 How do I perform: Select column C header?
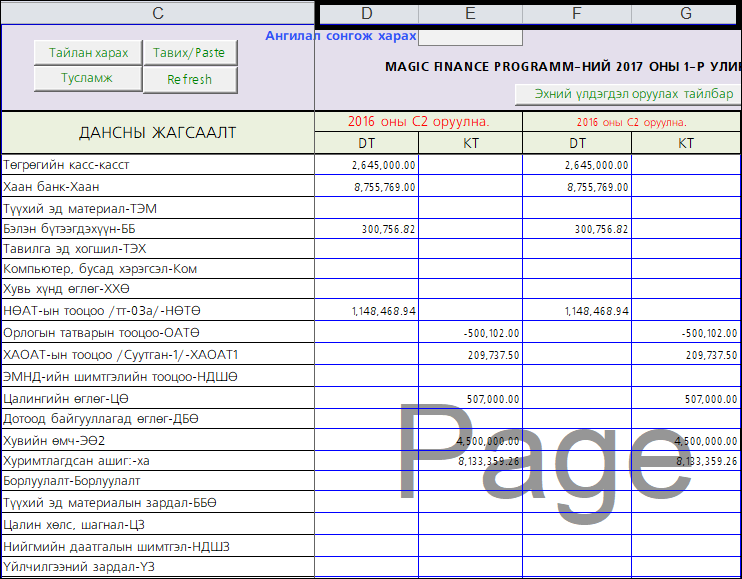[158, 13]
